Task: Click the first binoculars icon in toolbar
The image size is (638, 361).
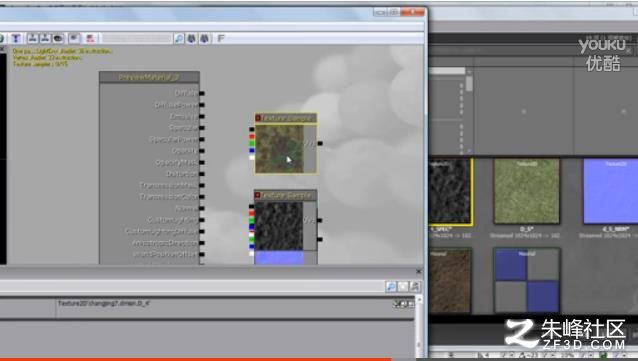Action: [x=191, y=38]
